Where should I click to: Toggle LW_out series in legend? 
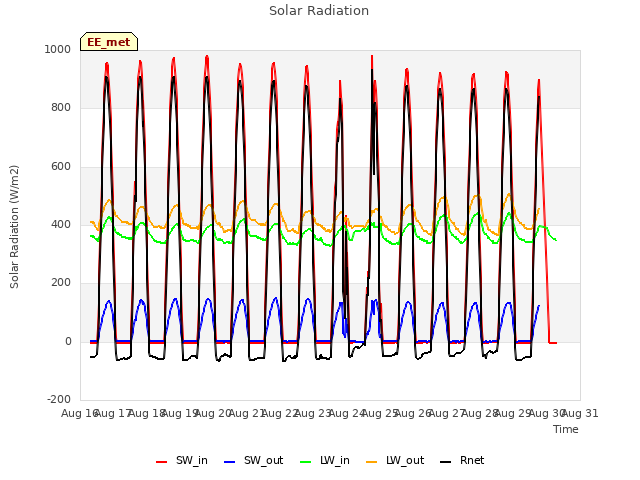coord(395,460)
